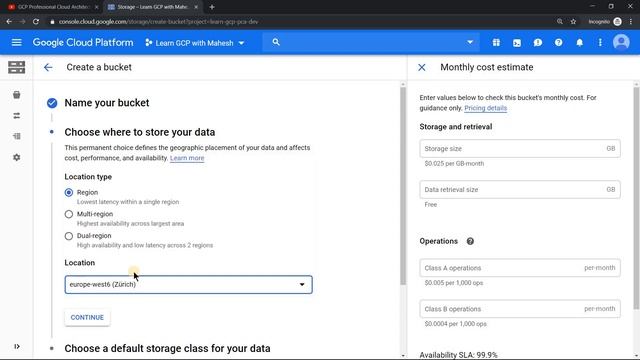Screen dimensions: 640x360
Task: Select the Dual-region location type
Action: click(69, 236)
